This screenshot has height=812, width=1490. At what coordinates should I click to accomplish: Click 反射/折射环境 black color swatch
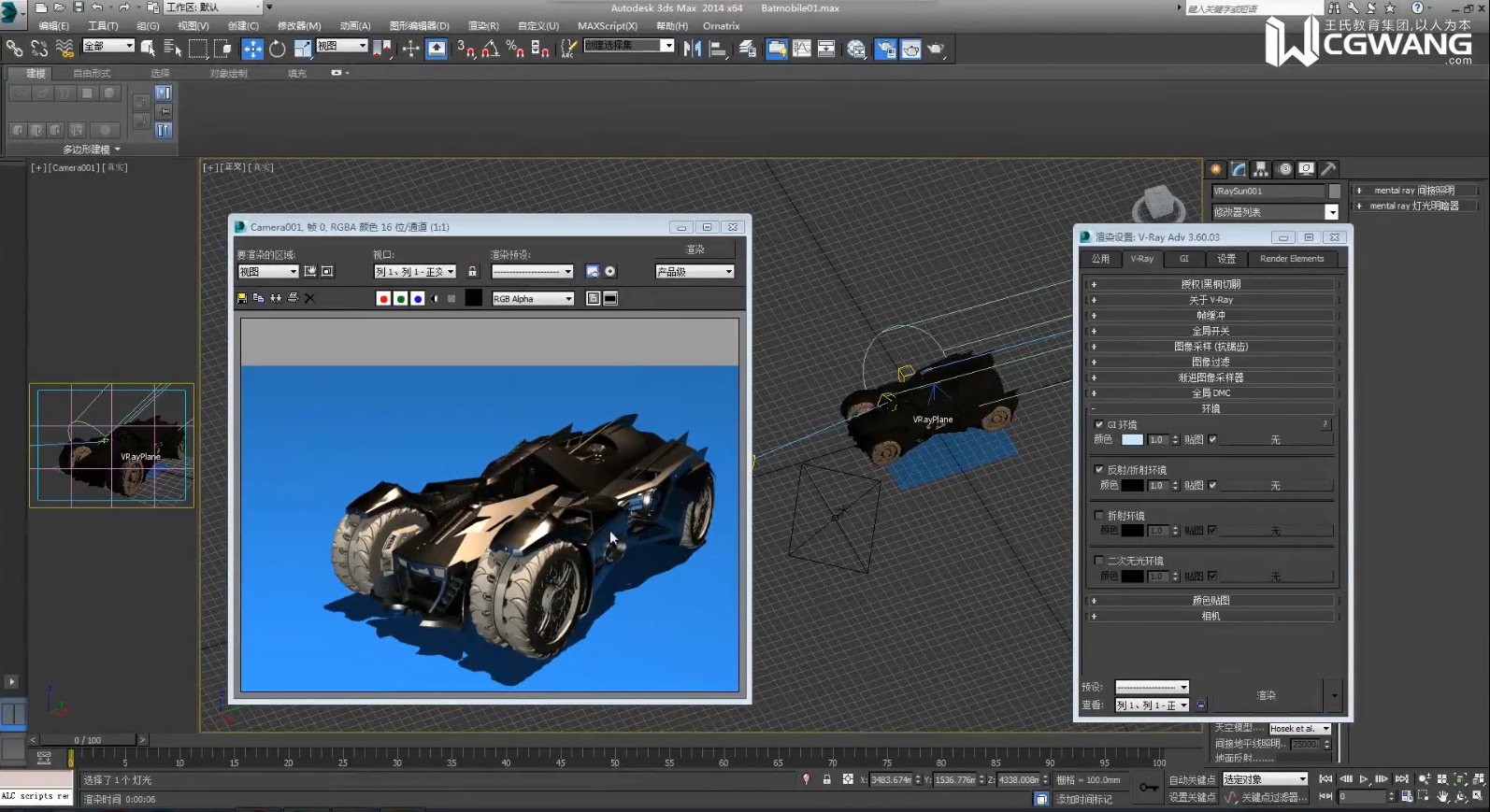[1132, 485]
